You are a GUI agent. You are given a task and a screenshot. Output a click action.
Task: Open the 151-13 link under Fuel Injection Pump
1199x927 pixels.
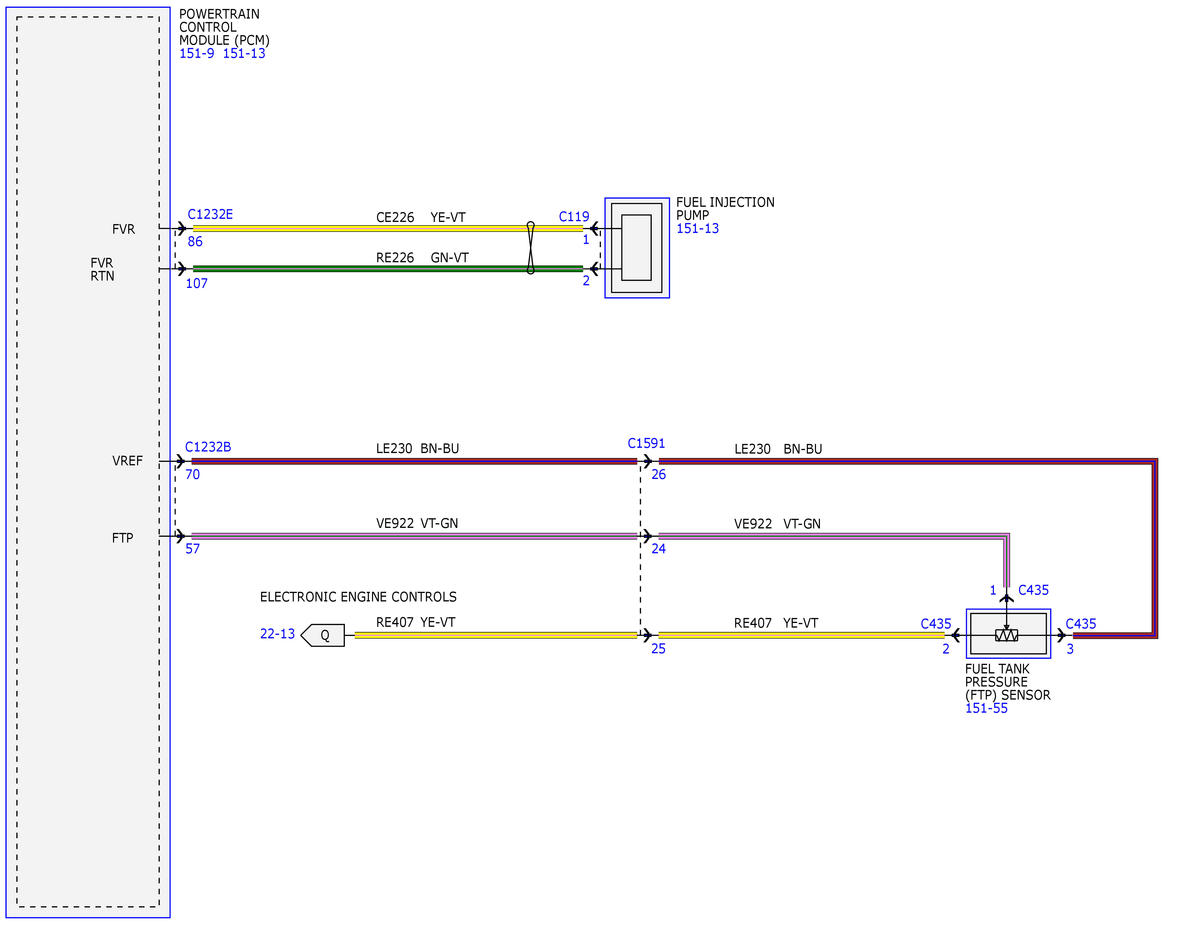697,229
